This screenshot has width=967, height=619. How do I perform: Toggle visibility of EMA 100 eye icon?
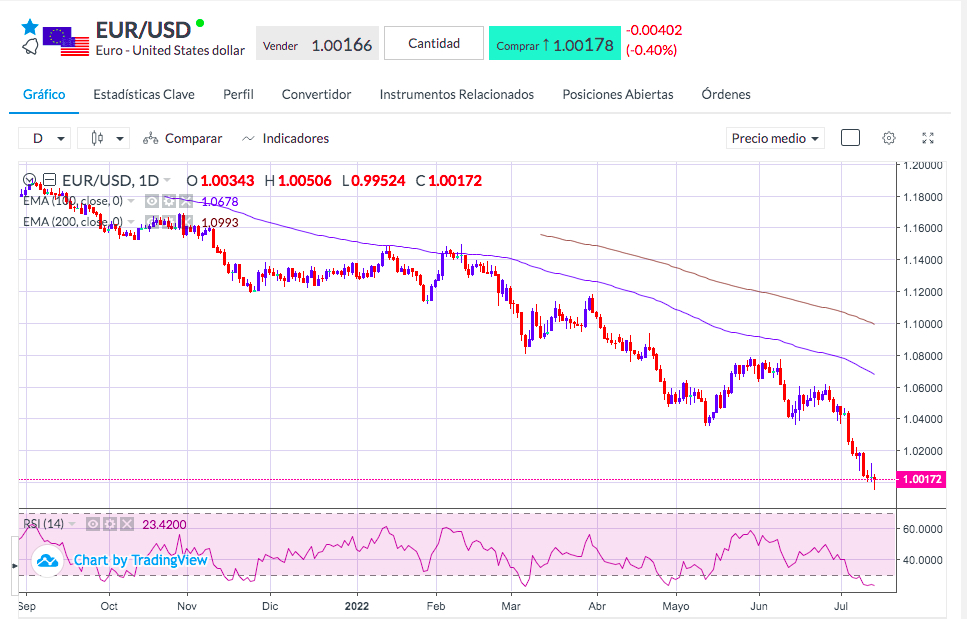[x=152, y=201]
